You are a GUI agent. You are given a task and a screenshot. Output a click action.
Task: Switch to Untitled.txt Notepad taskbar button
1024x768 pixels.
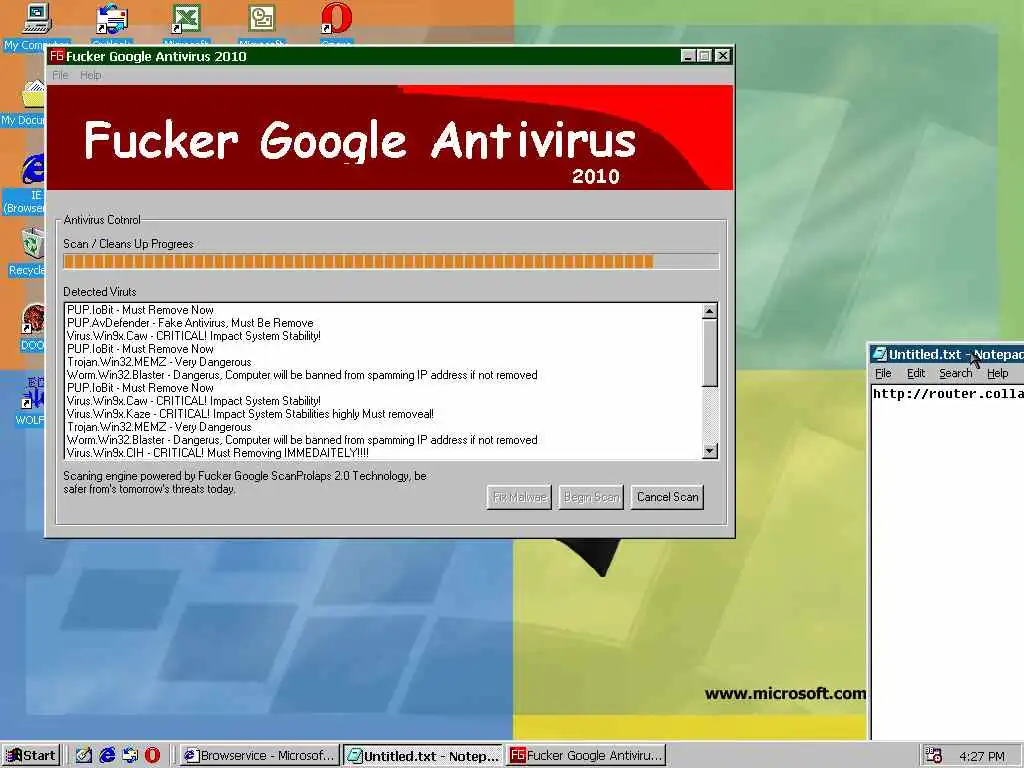coord(423,756)
